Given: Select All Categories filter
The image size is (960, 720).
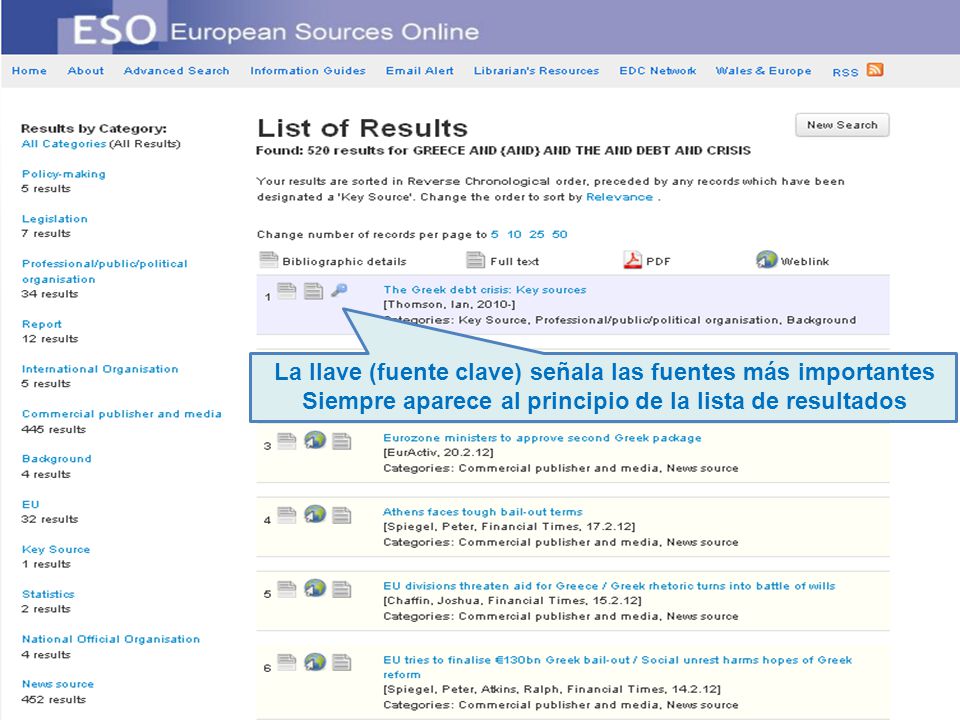Looking at the screenshot, I should pyautogui.click(x=64, y=144).
